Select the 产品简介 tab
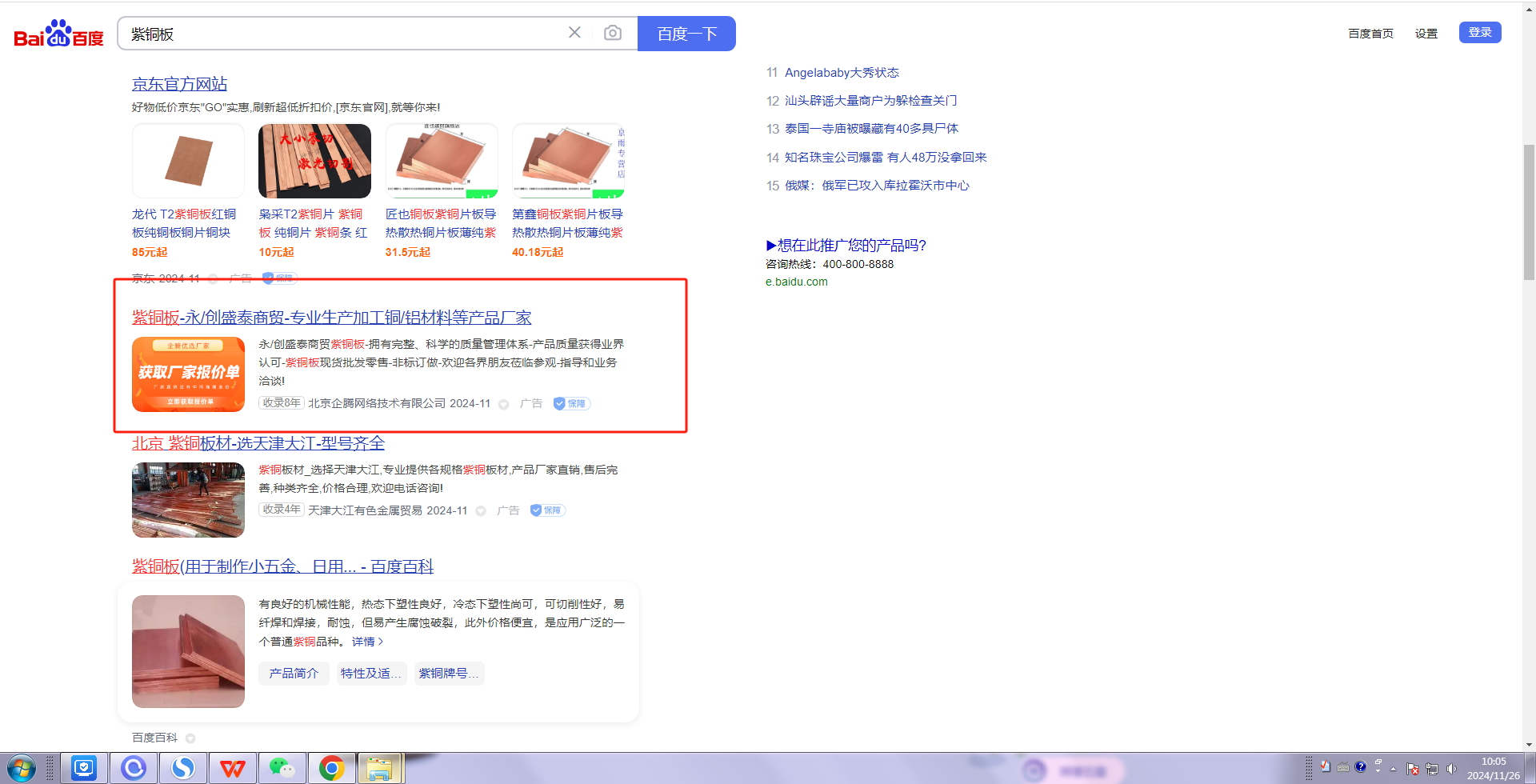This screenshot has height=784, width=1536. 294,674
